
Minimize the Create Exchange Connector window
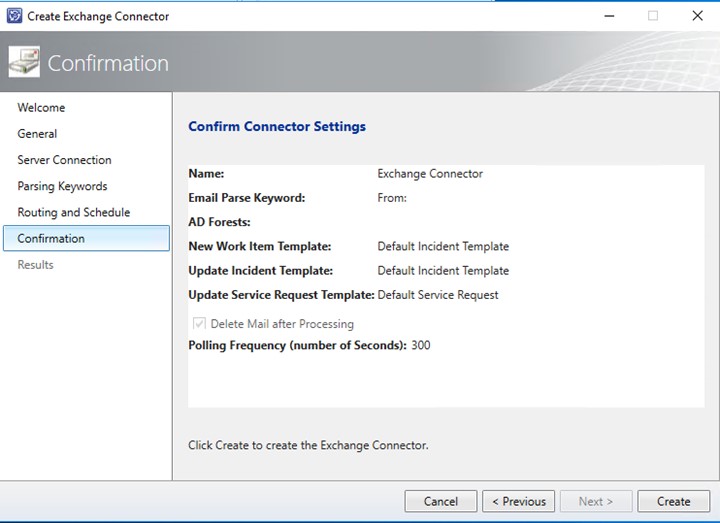[609, 16]
